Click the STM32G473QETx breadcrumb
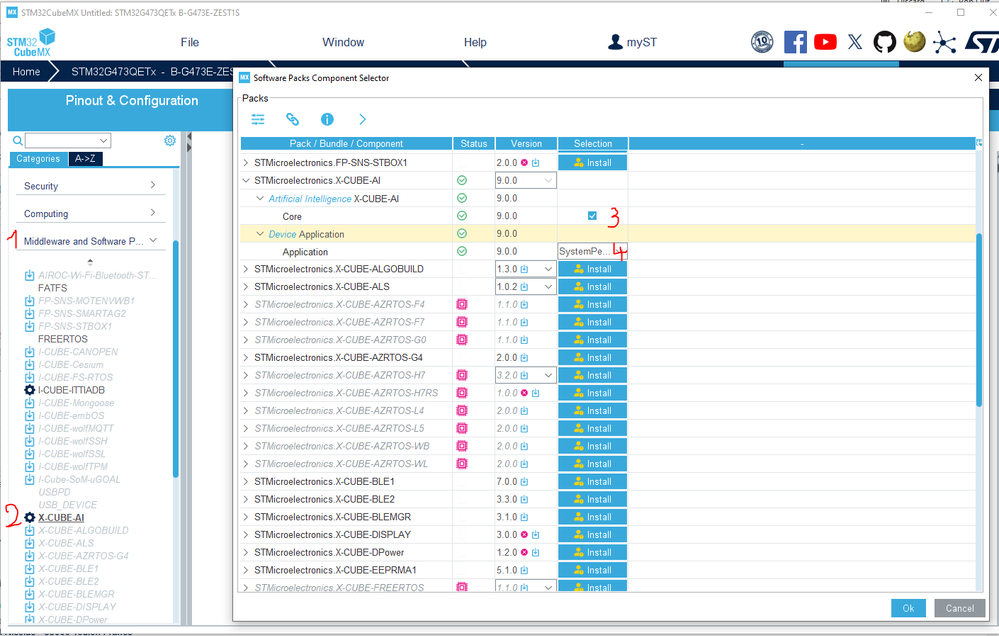999x636 pixels. click(152, 71)
